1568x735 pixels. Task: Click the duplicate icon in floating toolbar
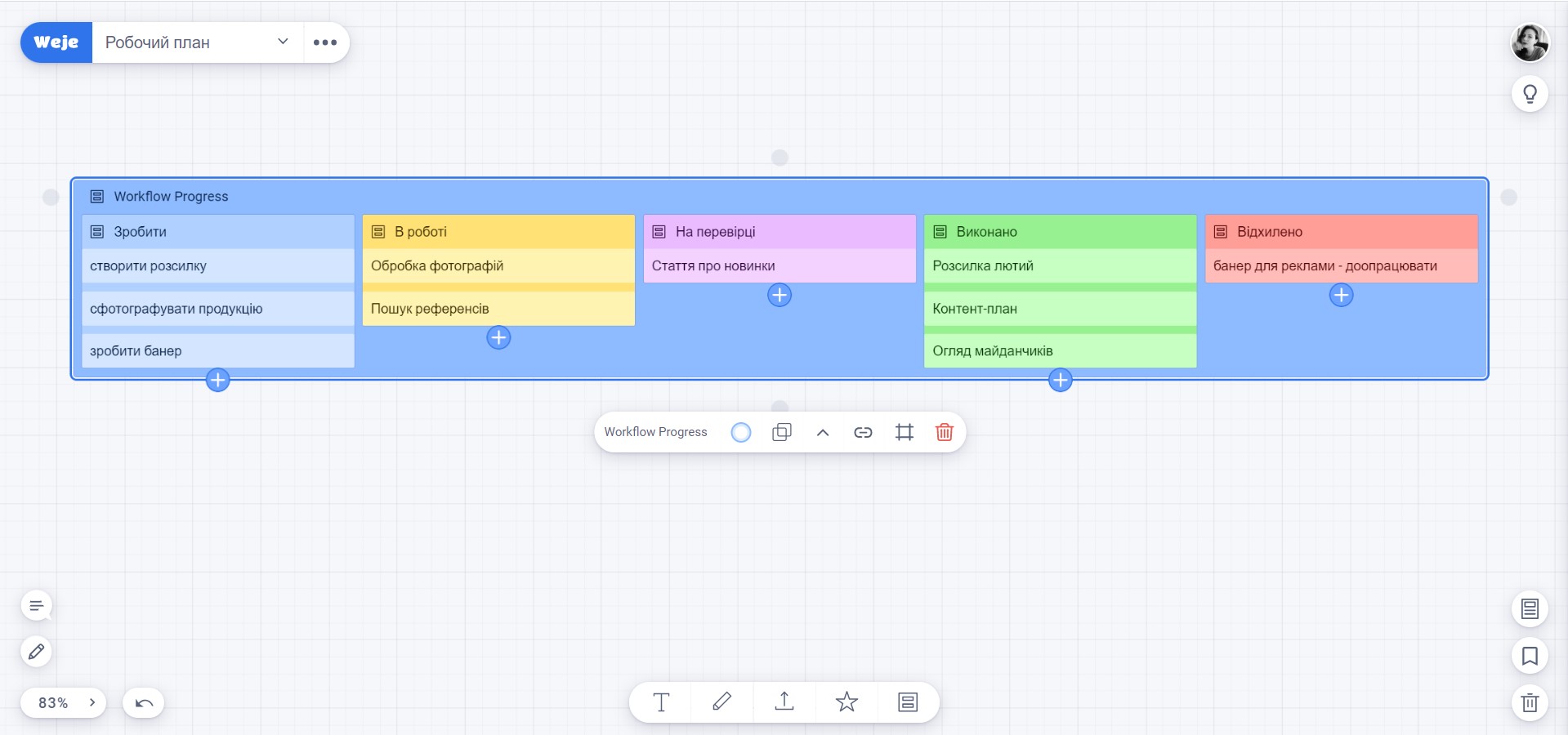(781, 432)
